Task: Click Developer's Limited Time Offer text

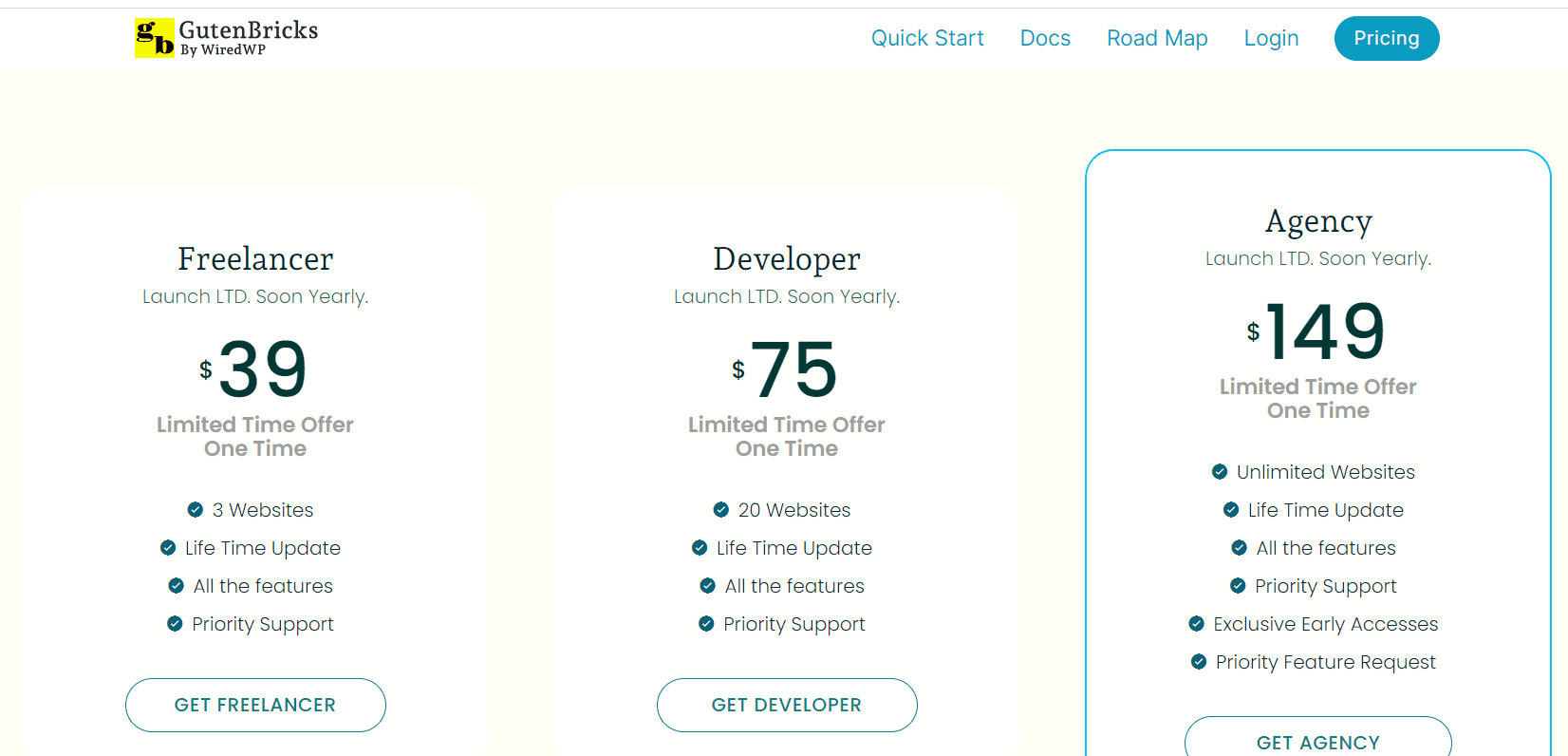Action: (787, 425)
